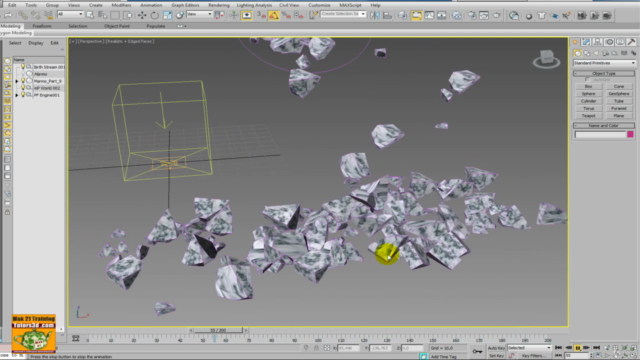The width and height of the screenshot is (640, 360).
Task: Click the object name input field
Action: tap(600, 134)
